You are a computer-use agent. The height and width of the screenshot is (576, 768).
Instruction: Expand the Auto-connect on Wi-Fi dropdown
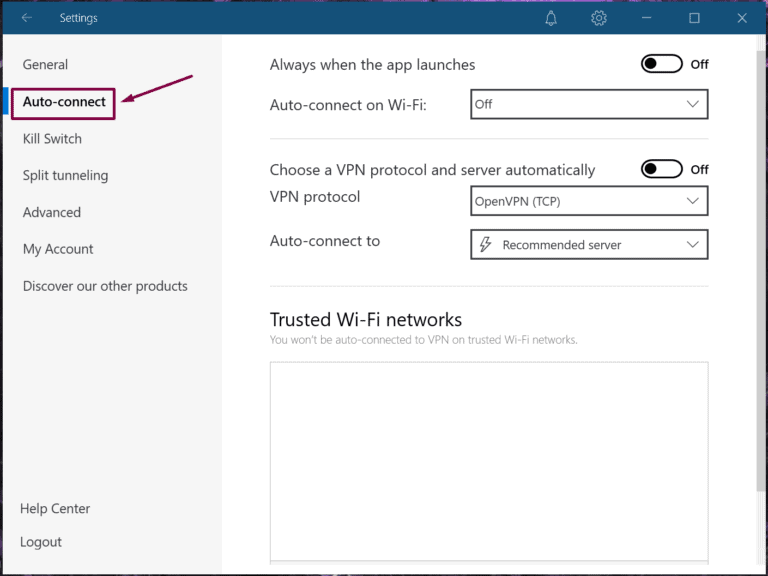tap(589, 104)
